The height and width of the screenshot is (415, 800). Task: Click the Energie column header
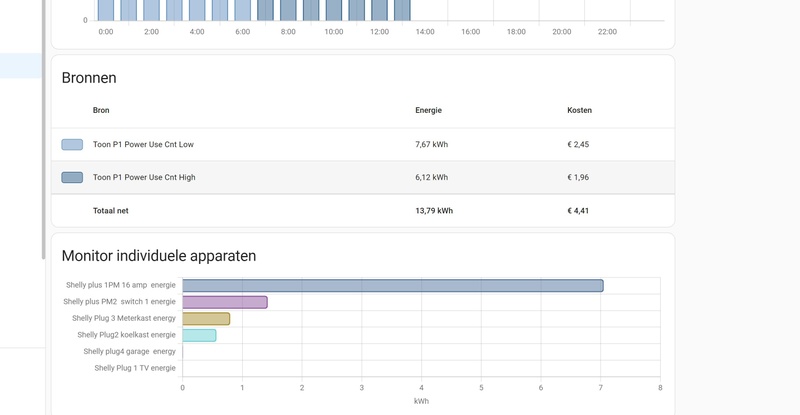[428, 110]
